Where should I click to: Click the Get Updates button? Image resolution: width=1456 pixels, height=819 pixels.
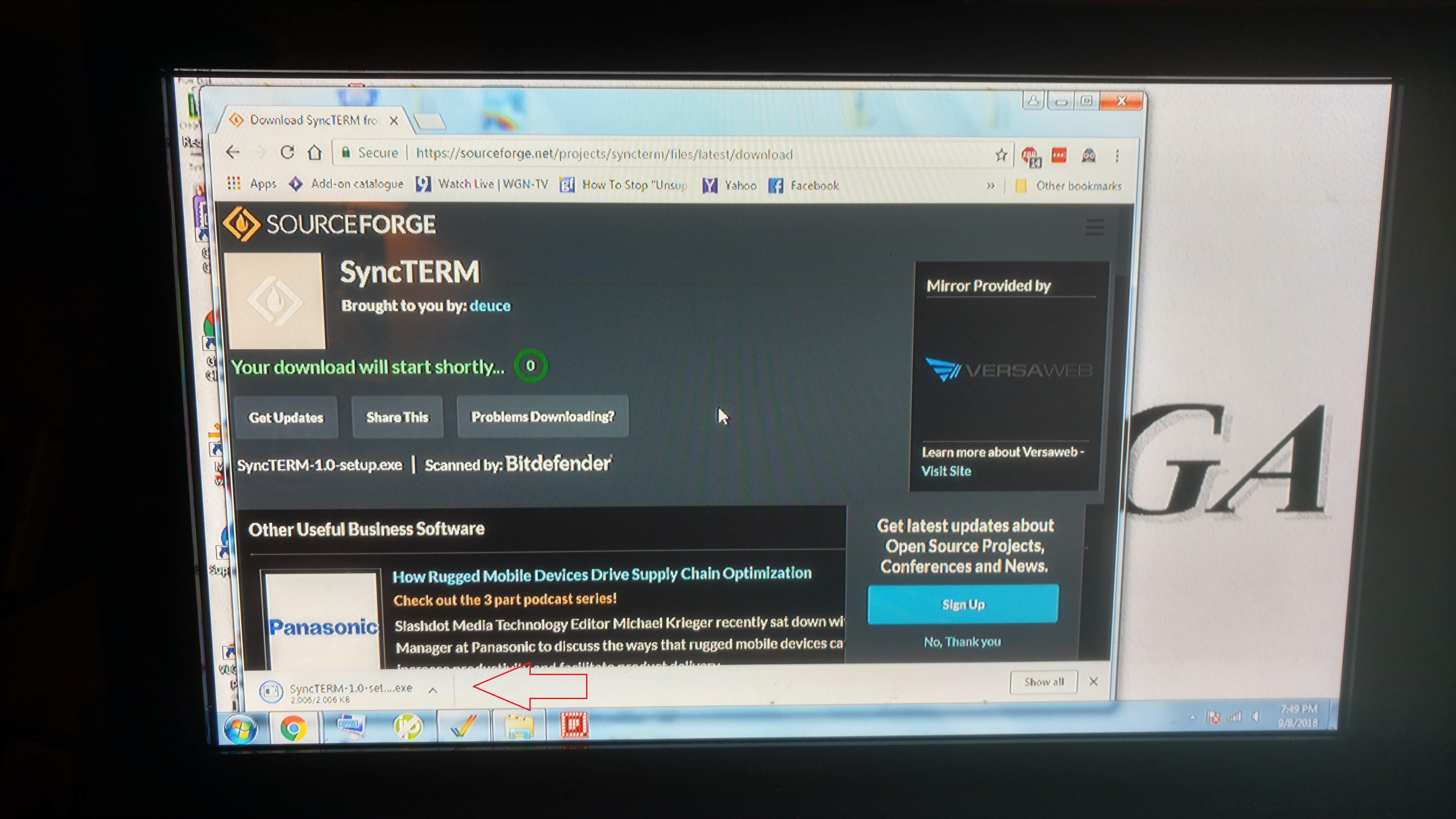point(286,418)
